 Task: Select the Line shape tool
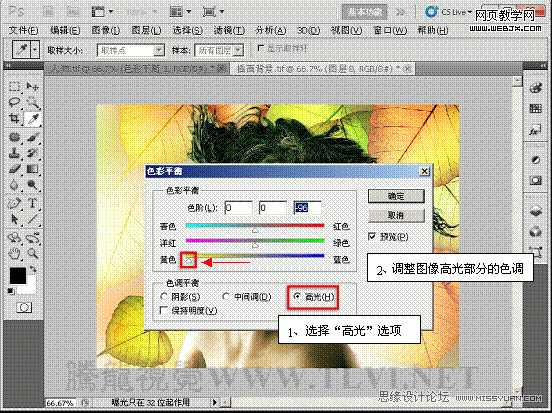pos(33,219)
